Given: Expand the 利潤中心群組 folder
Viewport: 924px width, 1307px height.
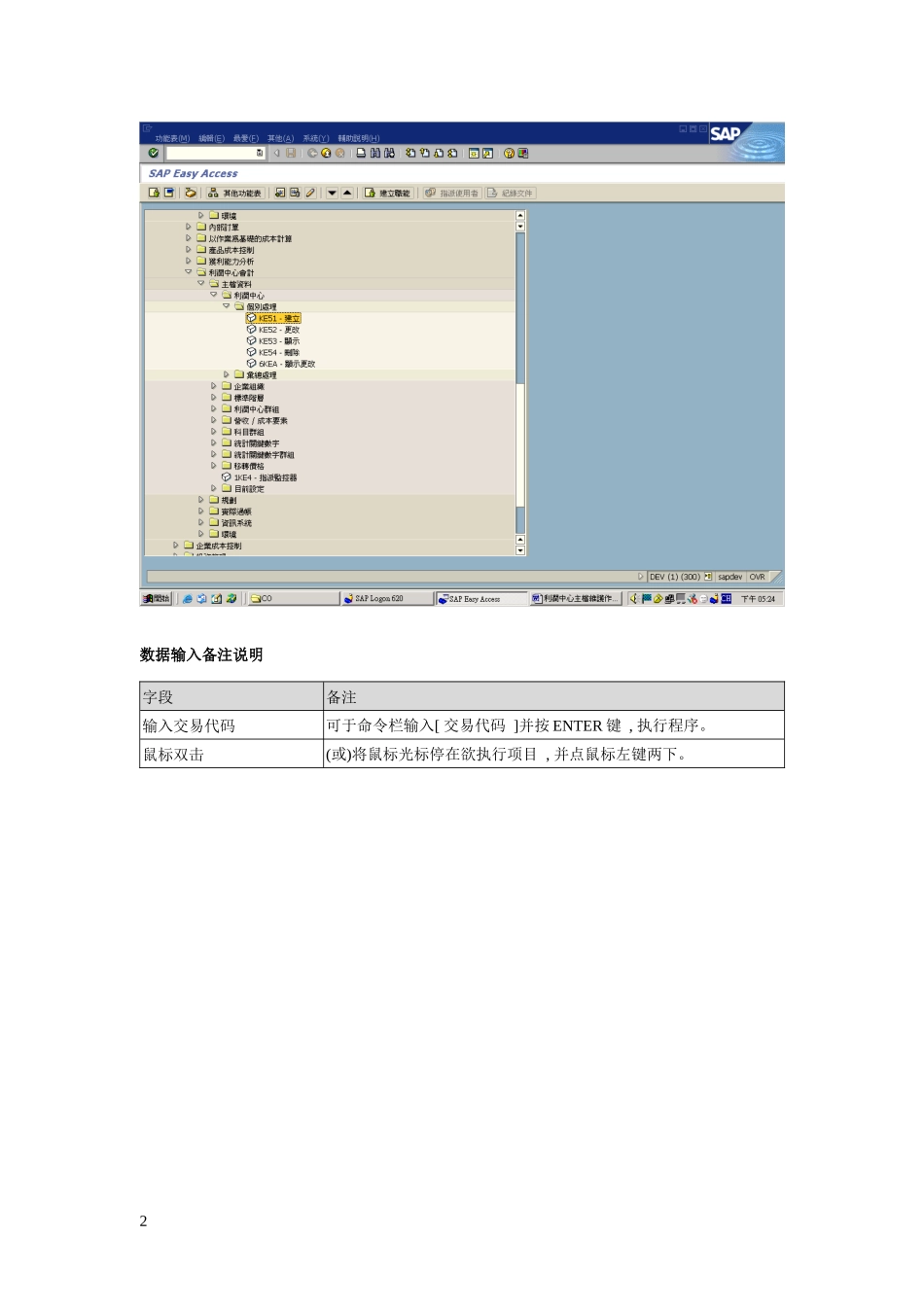Looking at the screenshot, I should pyautogui.click(x=214, y=409).
